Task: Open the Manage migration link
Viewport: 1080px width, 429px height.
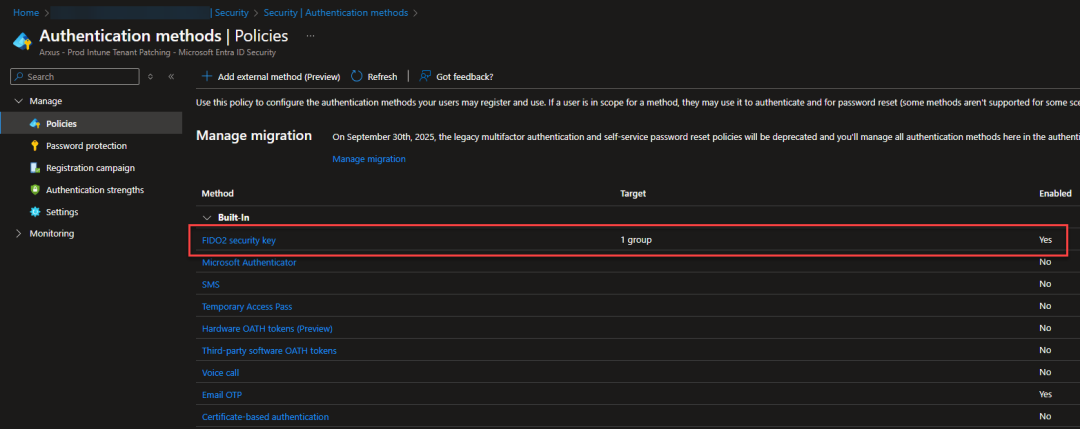Action: tap(369, 159)
